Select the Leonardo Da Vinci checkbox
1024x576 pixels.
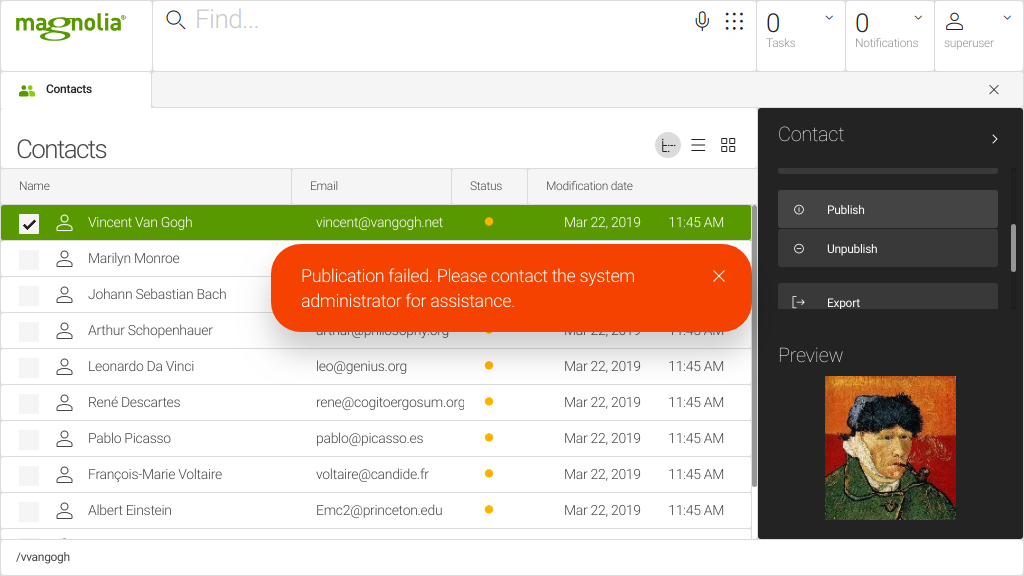coord(29,367)
